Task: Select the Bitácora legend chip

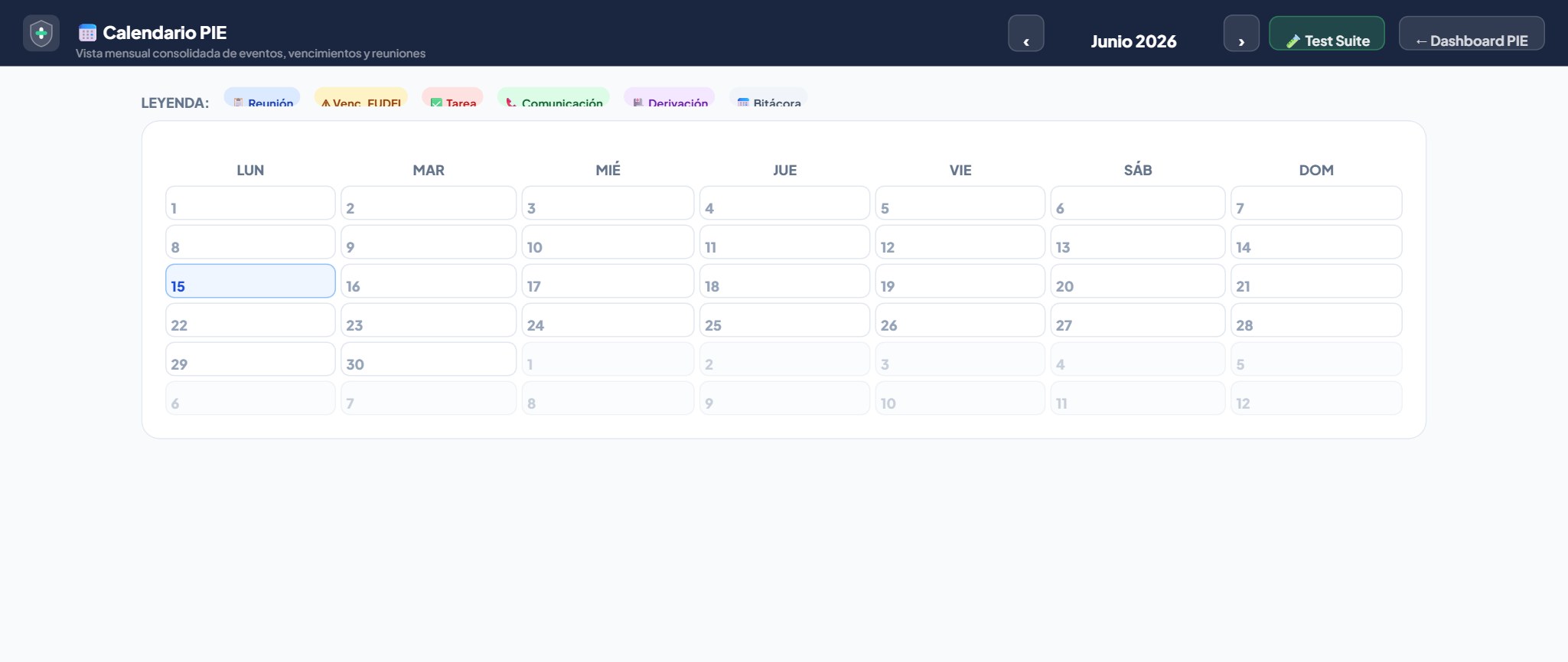Action: click(x=768, y=97)
